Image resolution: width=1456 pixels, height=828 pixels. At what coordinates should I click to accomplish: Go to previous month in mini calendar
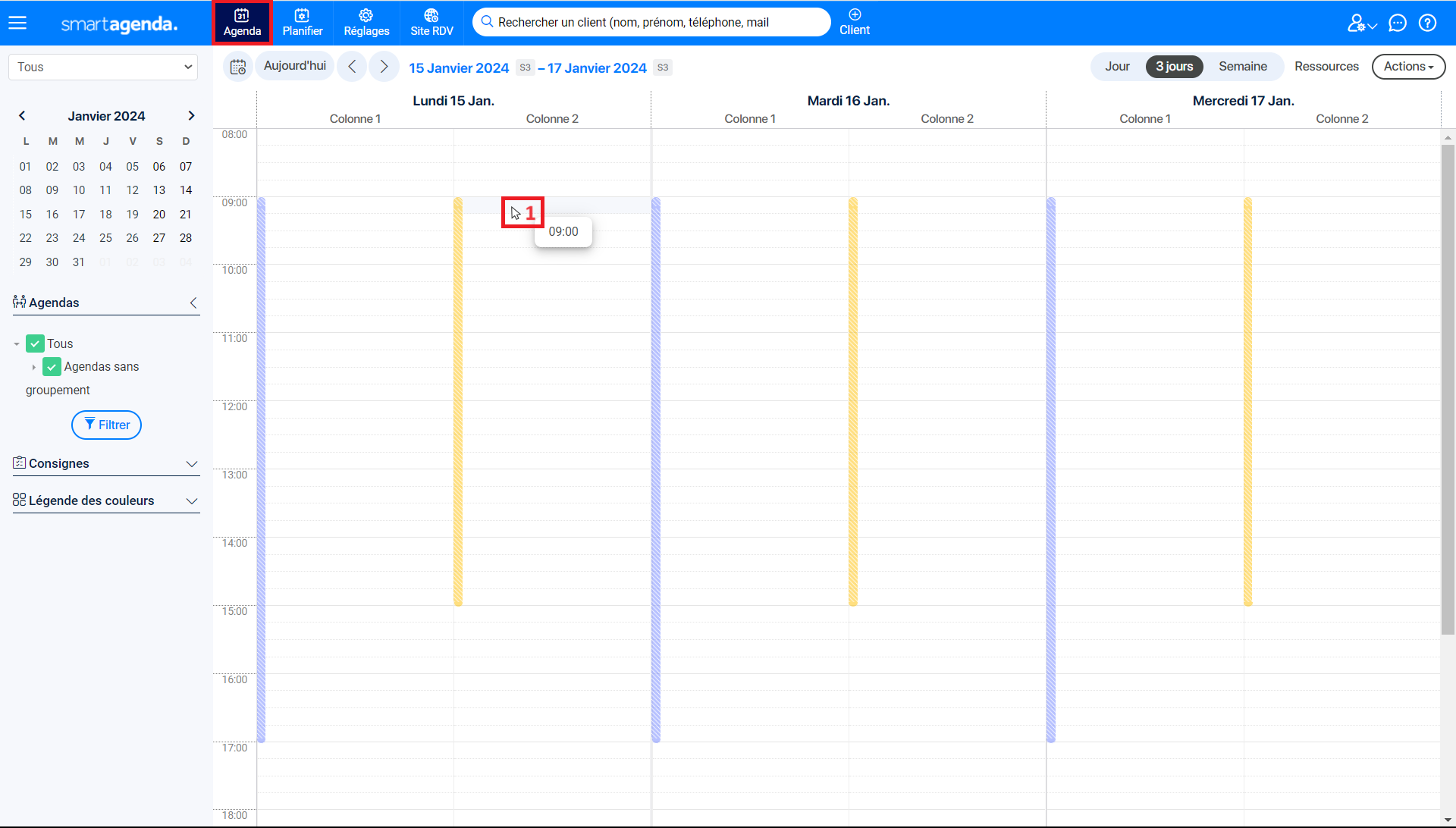click(x=22, y=116)
